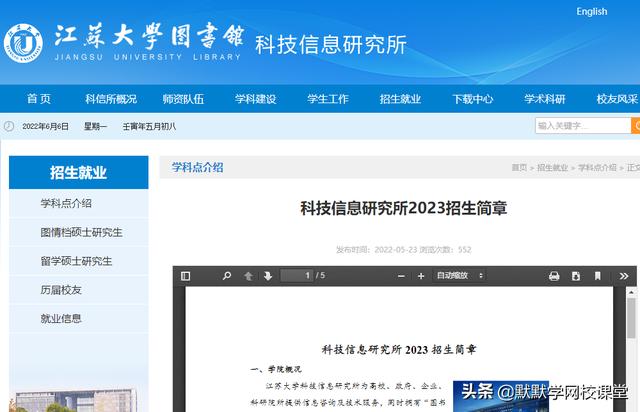The height and width of the screenshot is (412, 640).
Task: Click the 科技信息研究所 header title
Action: [x=331, y=45]
